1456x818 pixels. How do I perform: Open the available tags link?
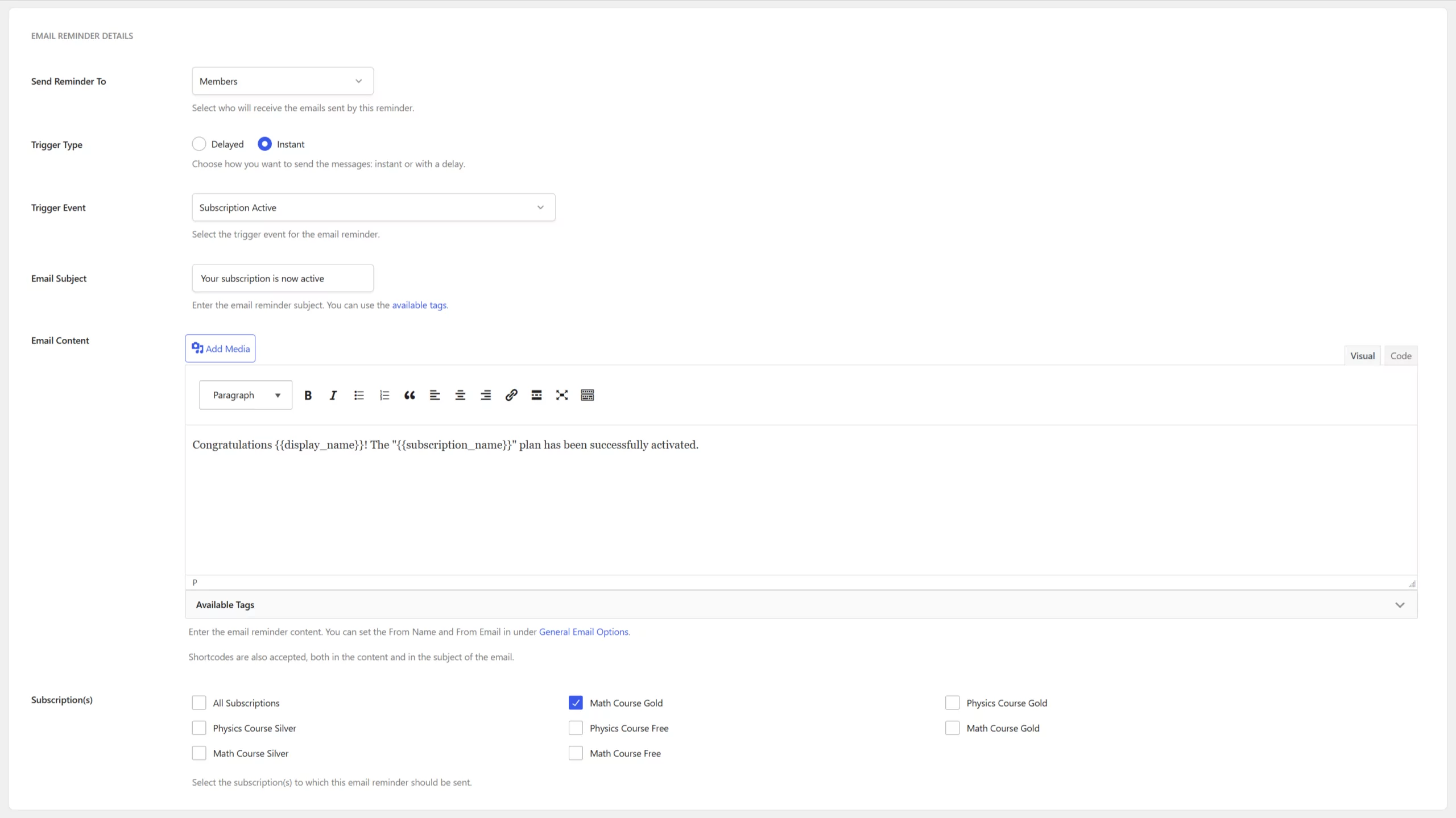tap(419, 305)
